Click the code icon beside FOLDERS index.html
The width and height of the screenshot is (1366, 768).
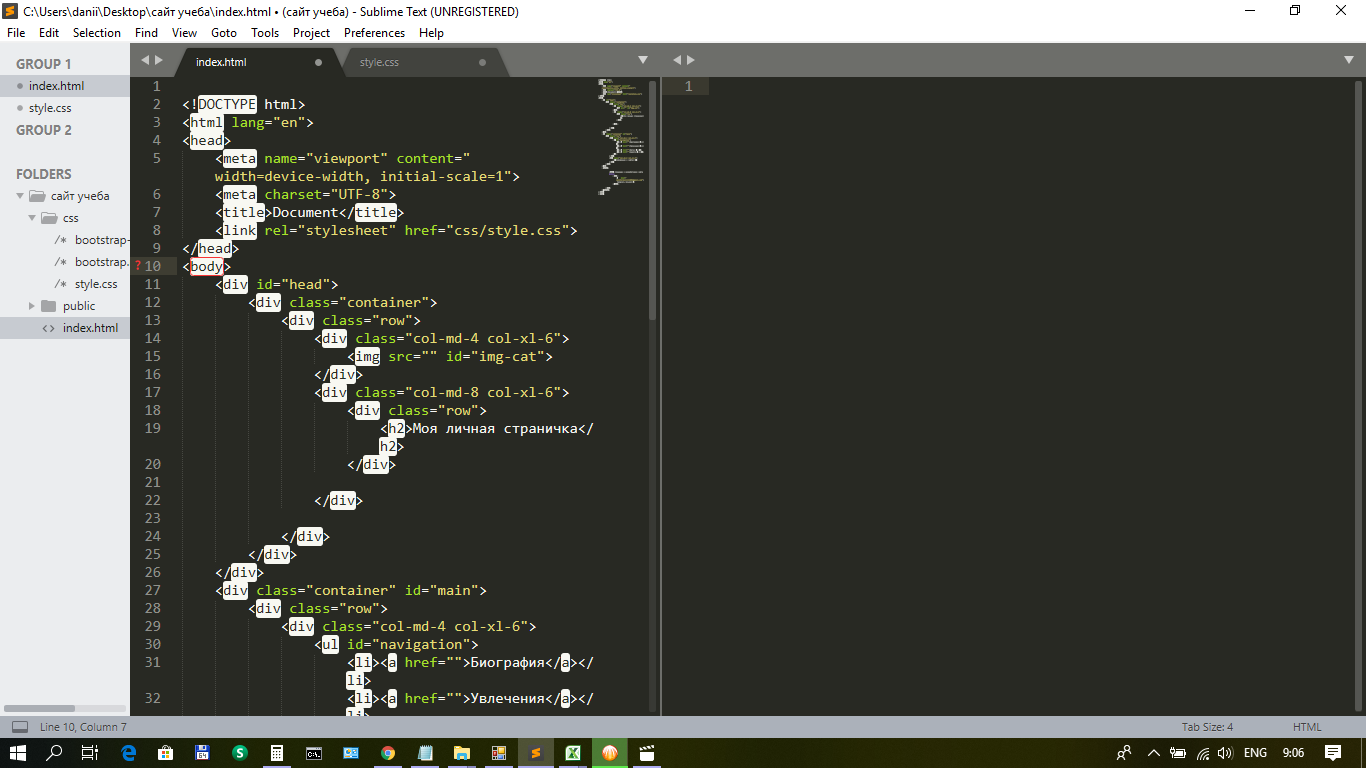coord(49,328)
